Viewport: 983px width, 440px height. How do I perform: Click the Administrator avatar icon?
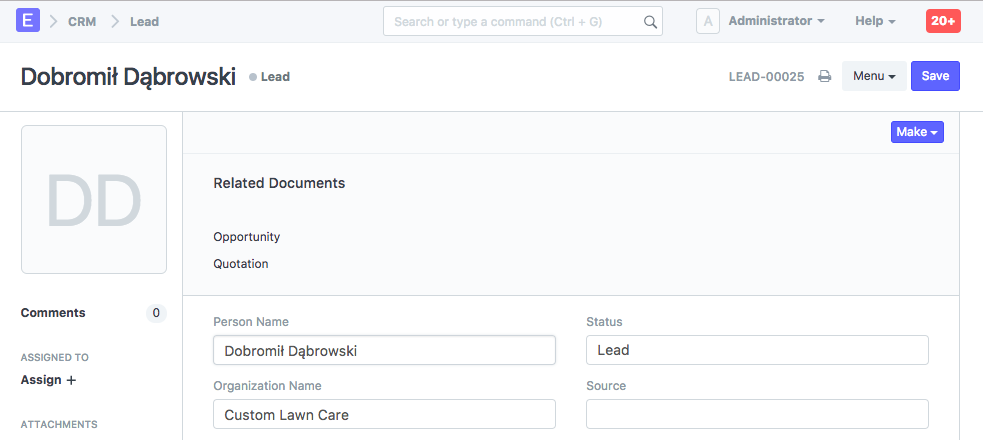tap(708, 21)
